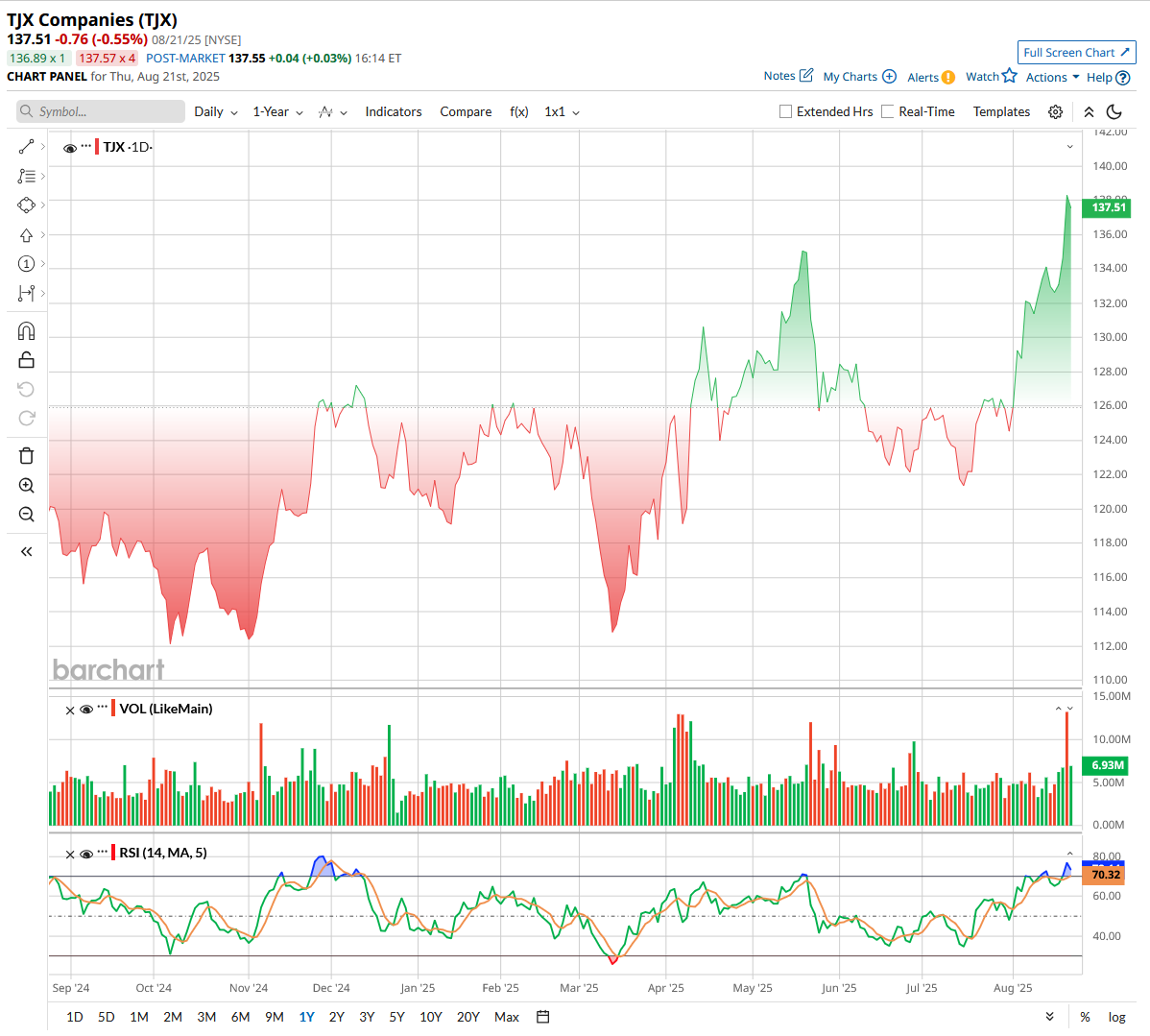Close the RSI panel with X

[70, 854]
